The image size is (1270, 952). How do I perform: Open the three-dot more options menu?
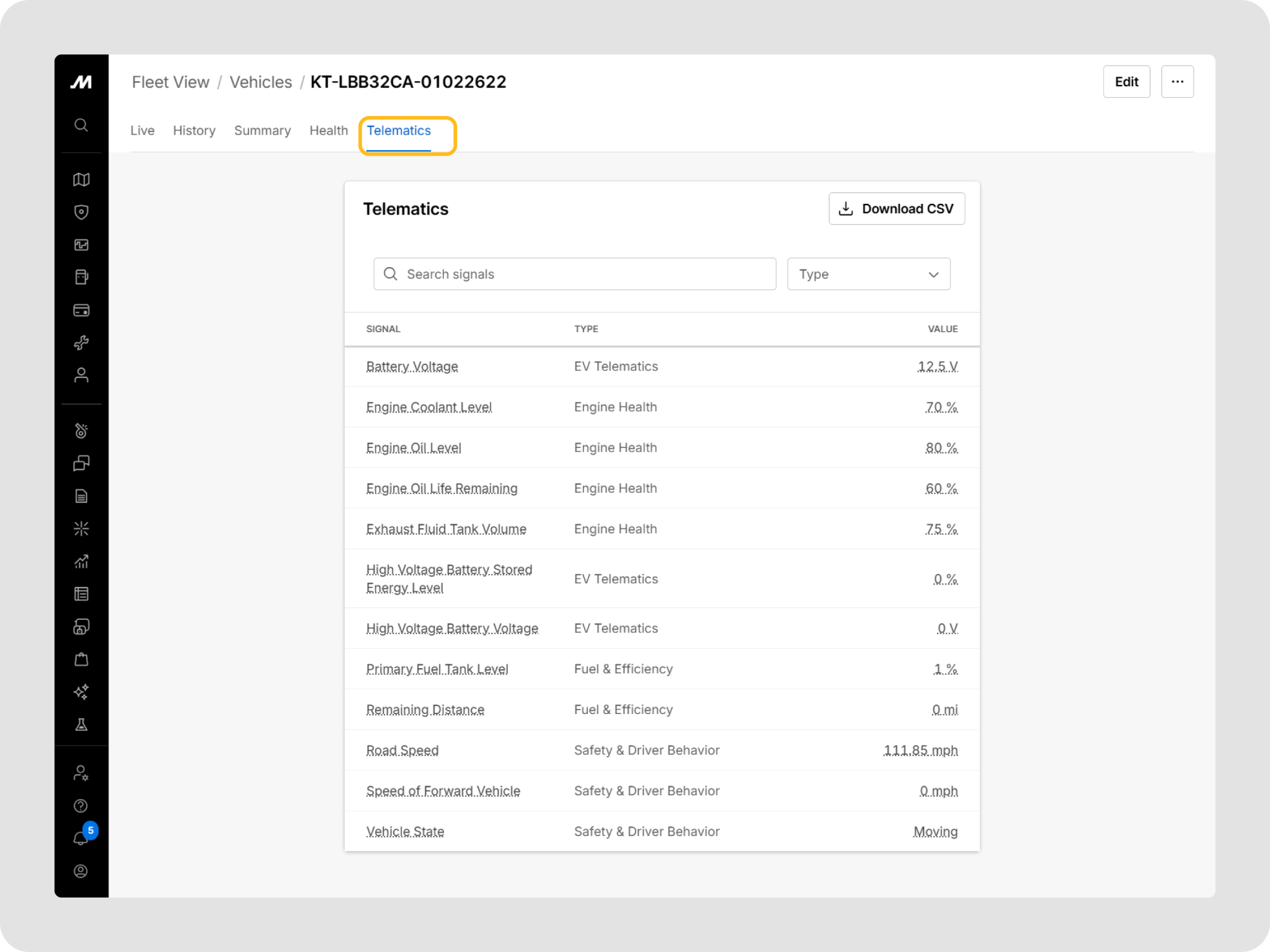pos(1177,82)
